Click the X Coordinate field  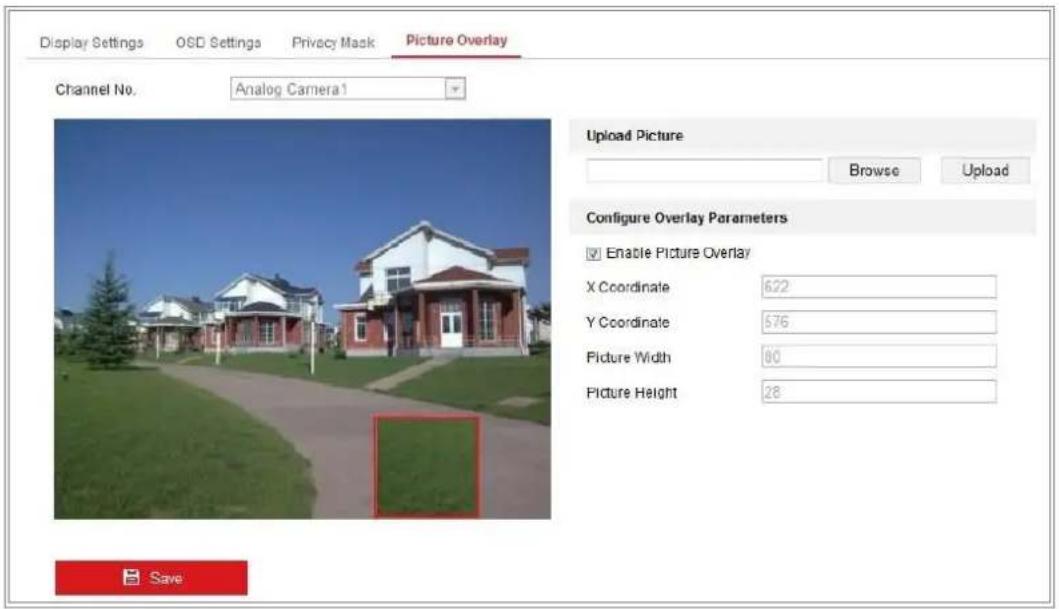(879, 286)
